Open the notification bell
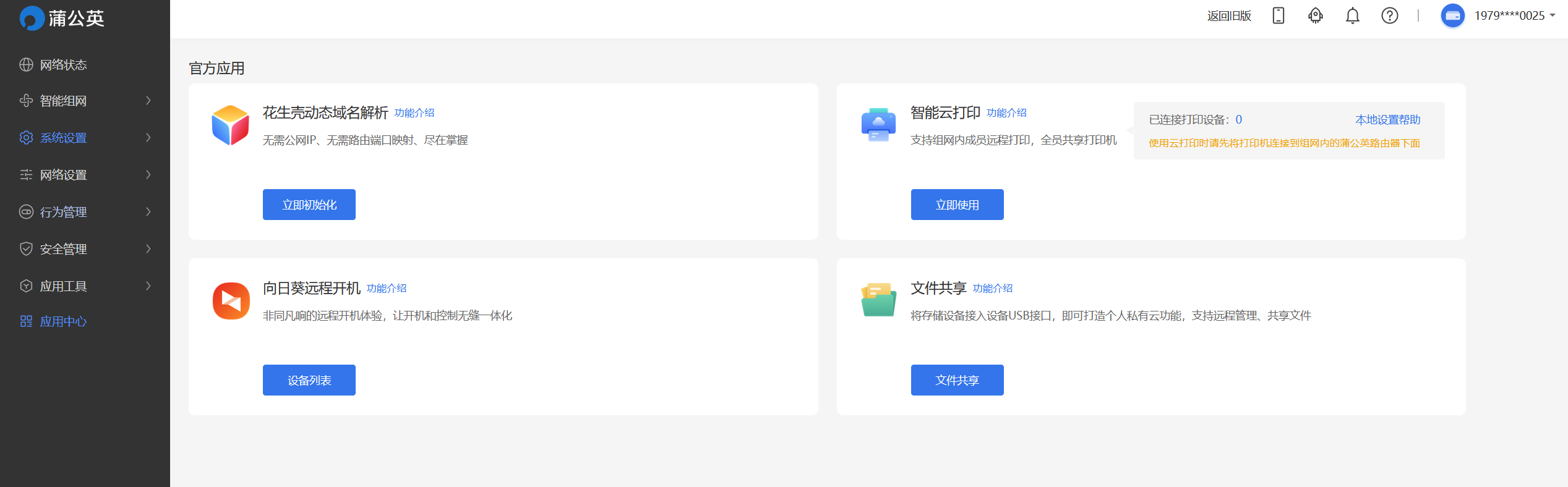 click(1353, 15)
